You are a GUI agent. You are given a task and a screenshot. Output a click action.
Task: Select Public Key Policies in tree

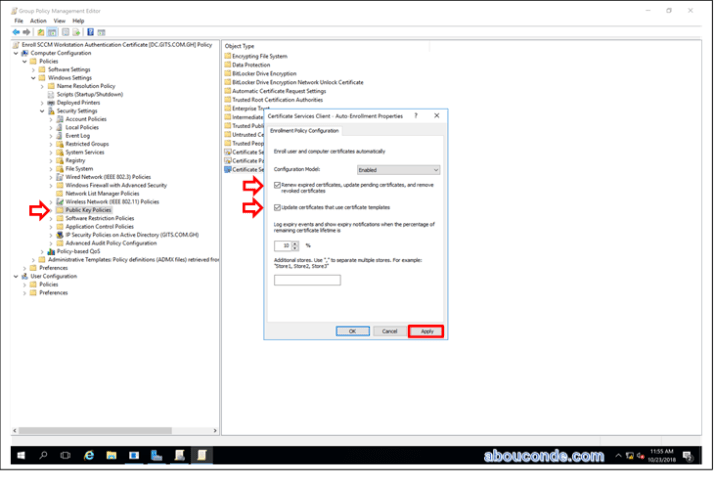point(88,210)
